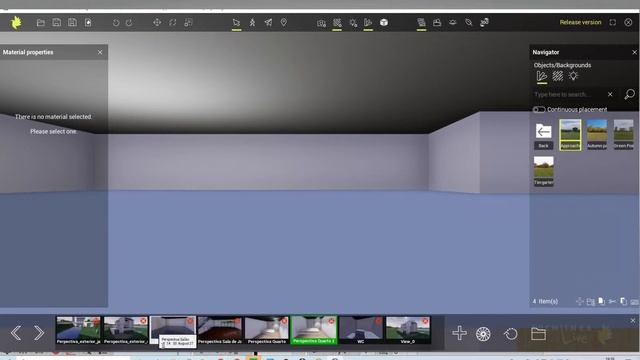
Task: Undo the last action
Action: 116,22
